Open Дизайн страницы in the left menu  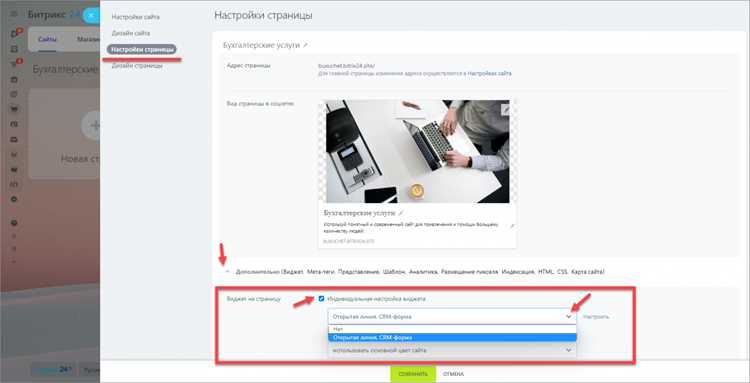137,66
